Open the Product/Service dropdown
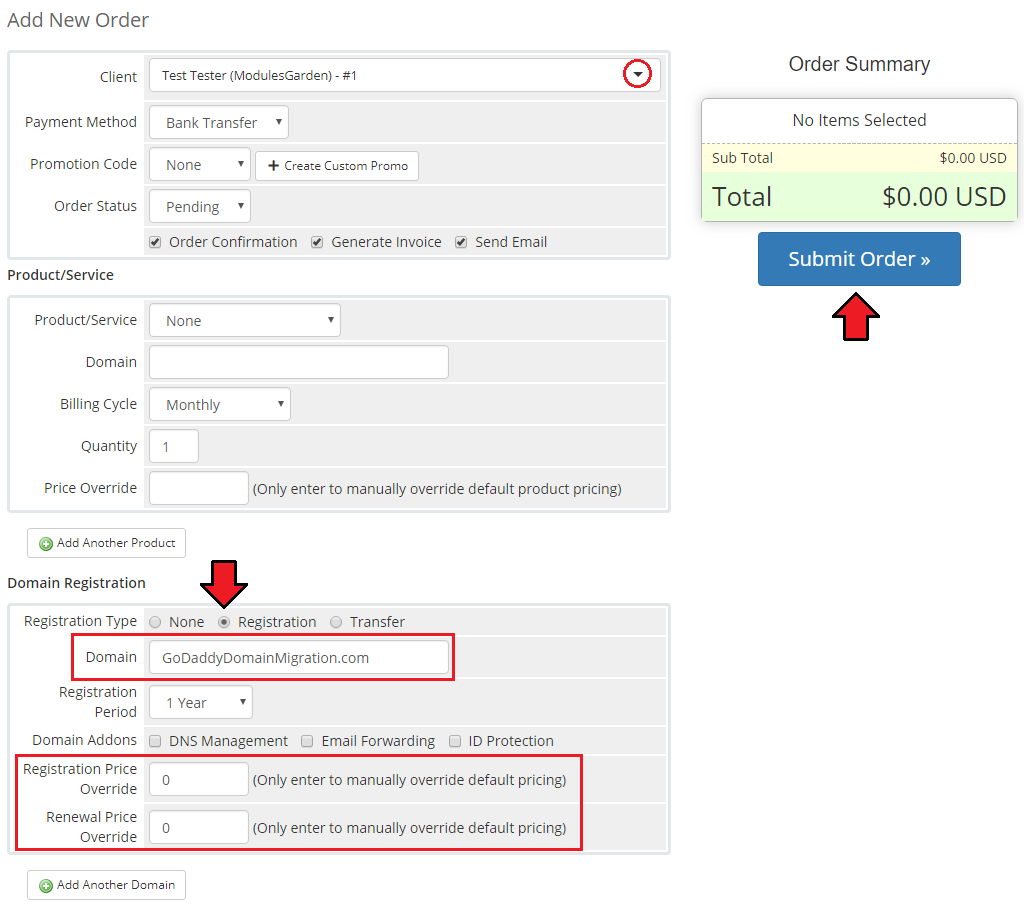The width and height of the screenshot is (1024, 914). pyautogui.click(x=245, y=321)
